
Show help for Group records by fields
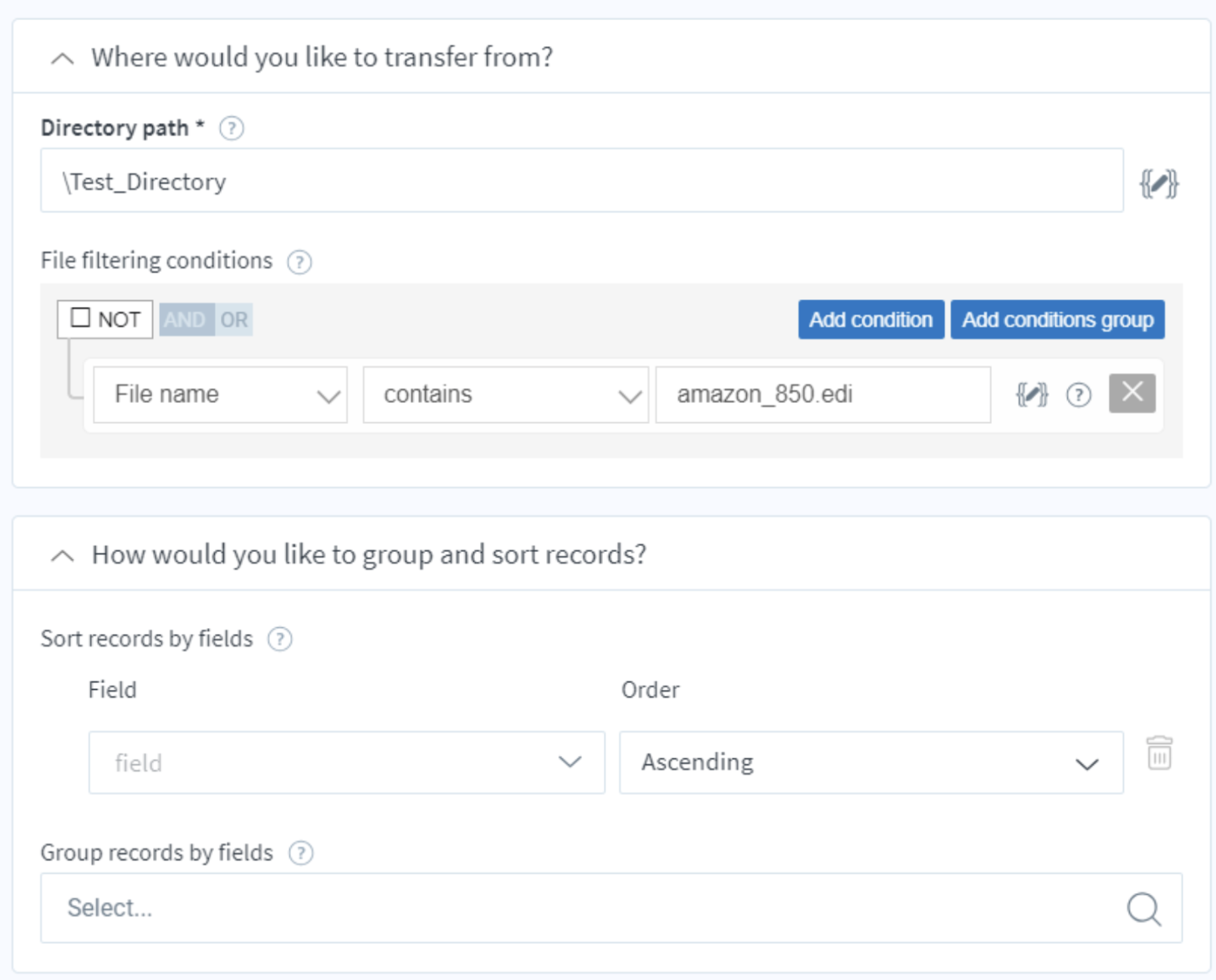point(301,853)
